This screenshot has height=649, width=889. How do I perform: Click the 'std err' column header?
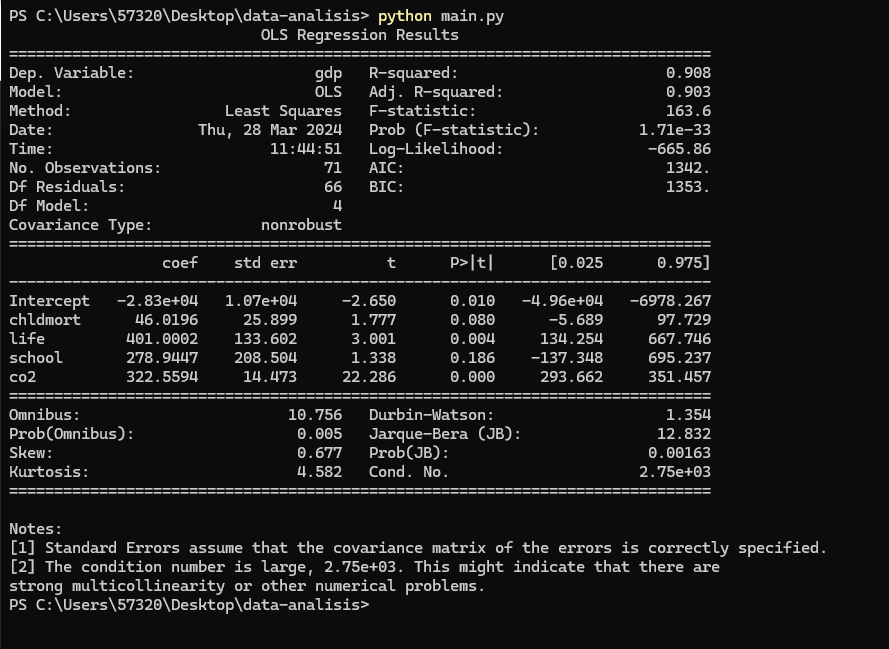(x=265, y=263)
